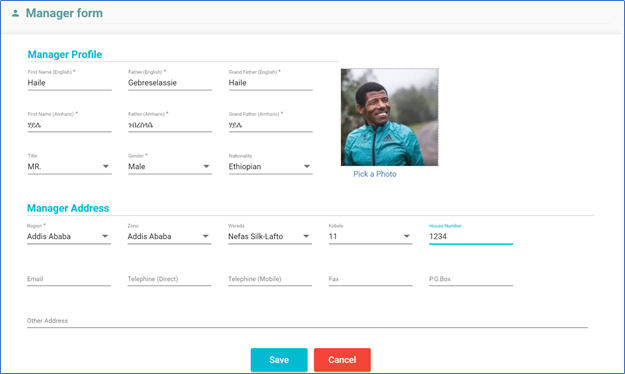This screenshot has width=625, height=374.
Task: Expand the Wereda dropdown Nefas Silk-Lafto
Action: click(x=270, y=236)
